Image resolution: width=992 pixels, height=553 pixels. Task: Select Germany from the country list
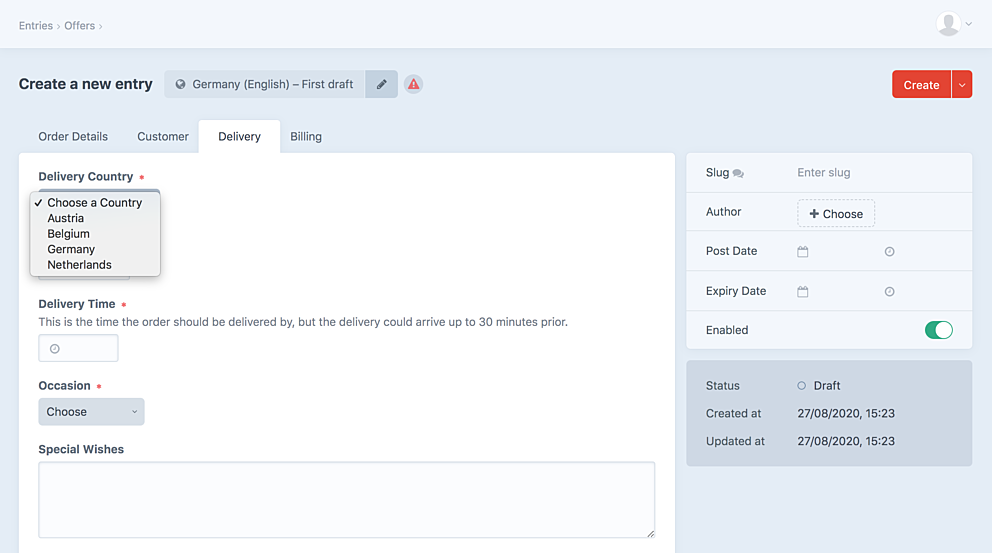pos(95,249)
